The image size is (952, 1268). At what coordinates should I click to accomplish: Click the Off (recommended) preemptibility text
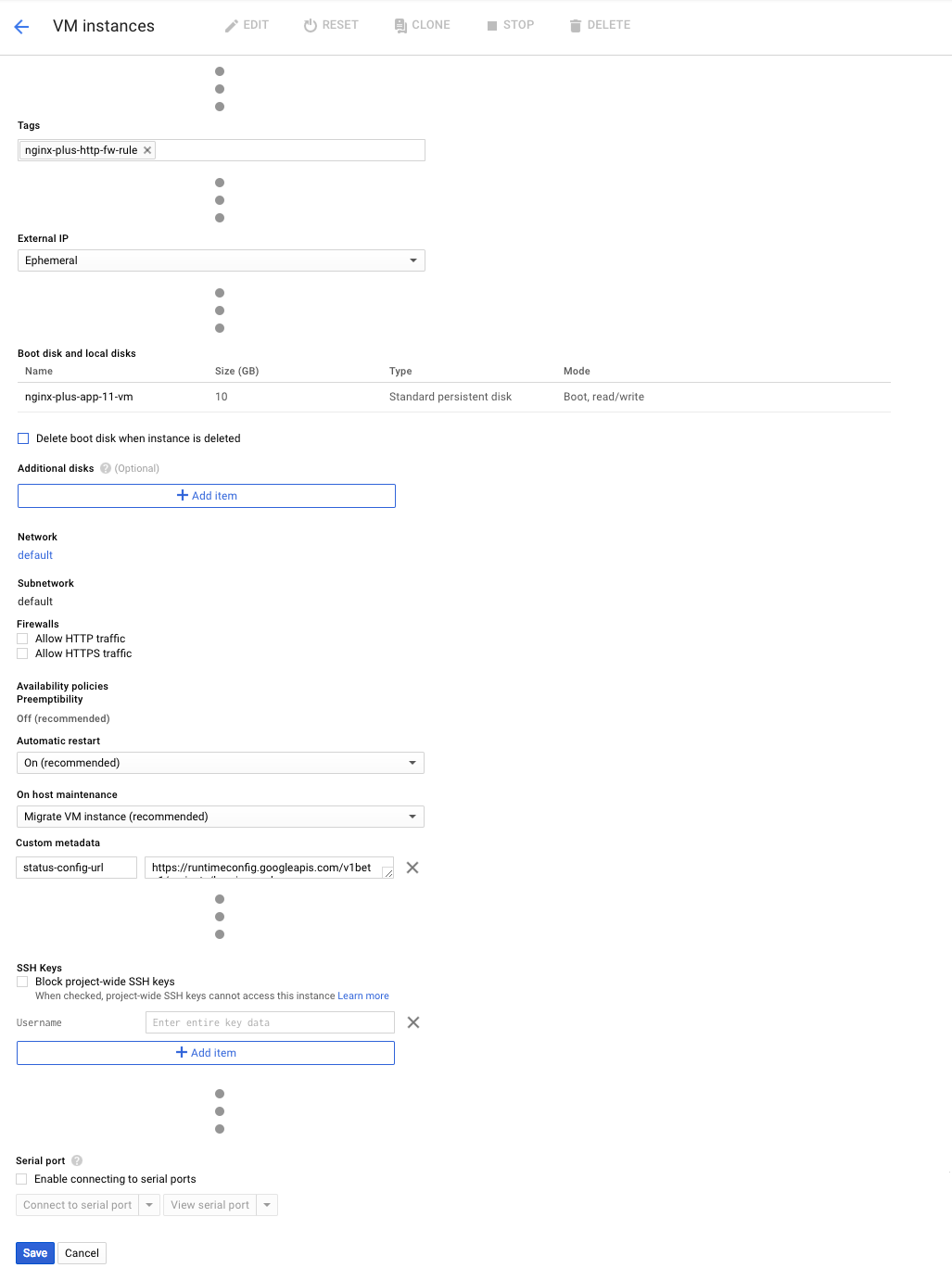63,718
